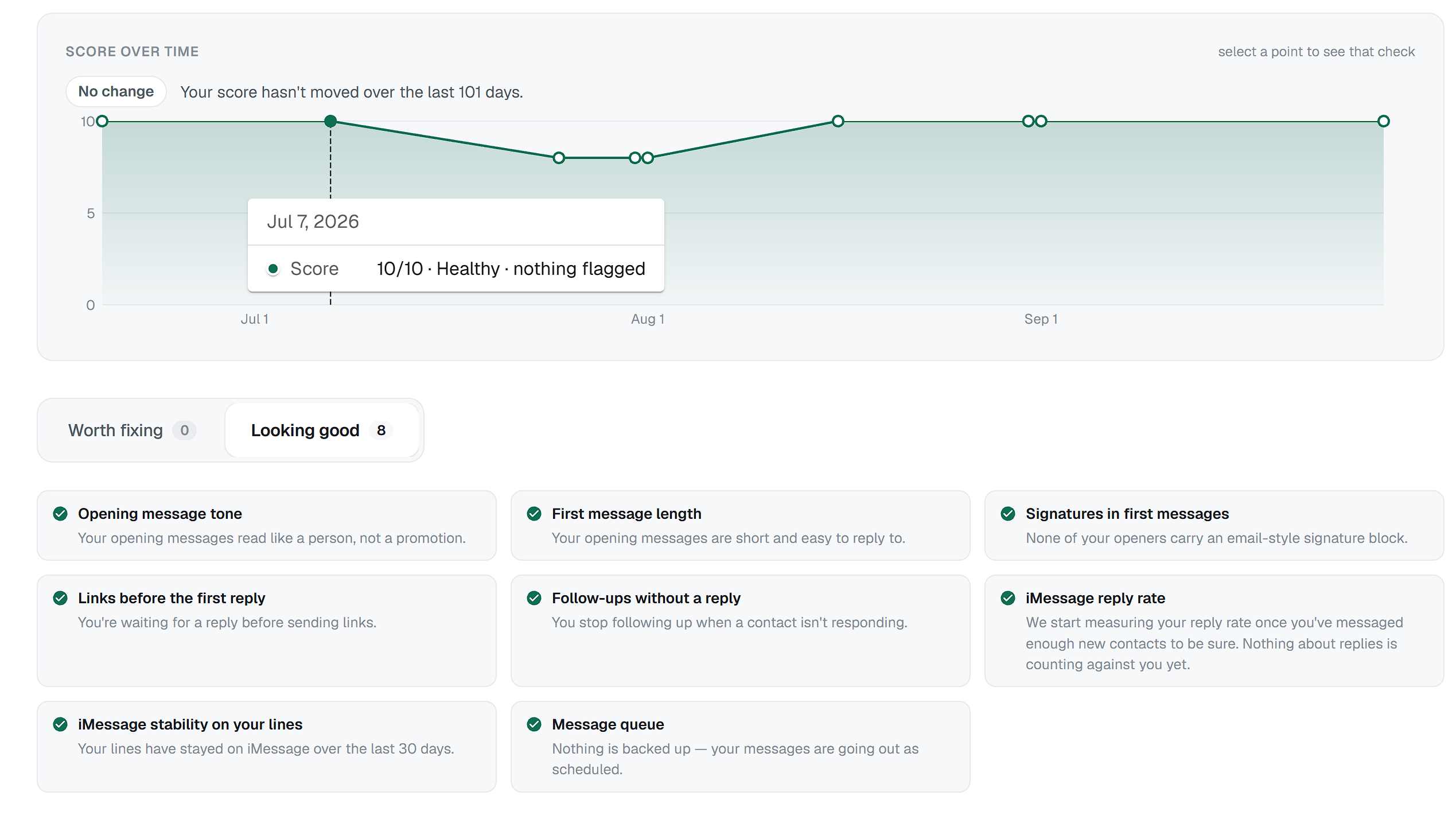Click checkmark icon for Signatures in first messages
The height and width of the screenshot is (815, 1456).
coord(1008,514)
